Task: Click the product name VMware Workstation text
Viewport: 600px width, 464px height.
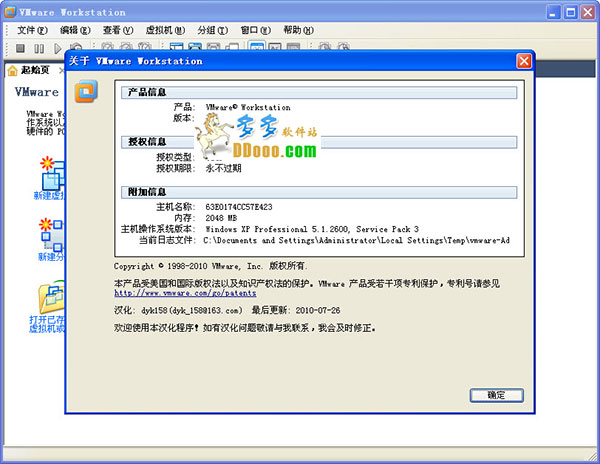Action: click(x=248, y=107)
